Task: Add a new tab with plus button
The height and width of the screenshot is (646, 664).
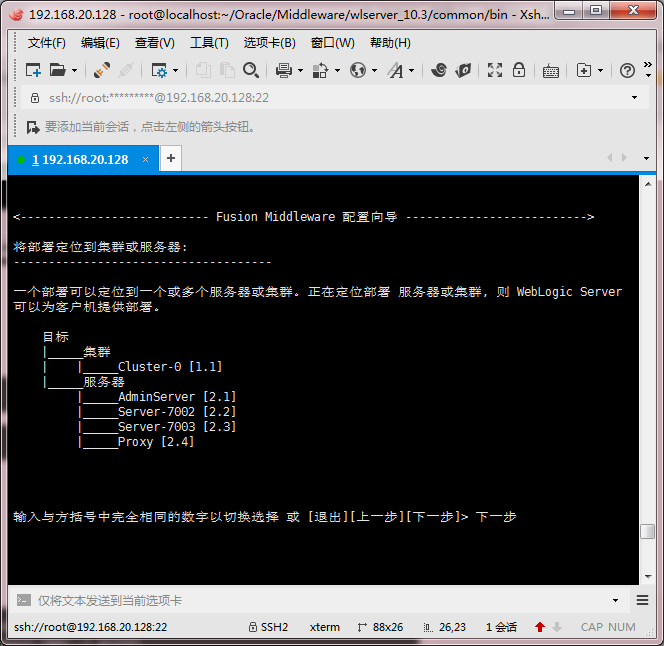Action: 171,158
